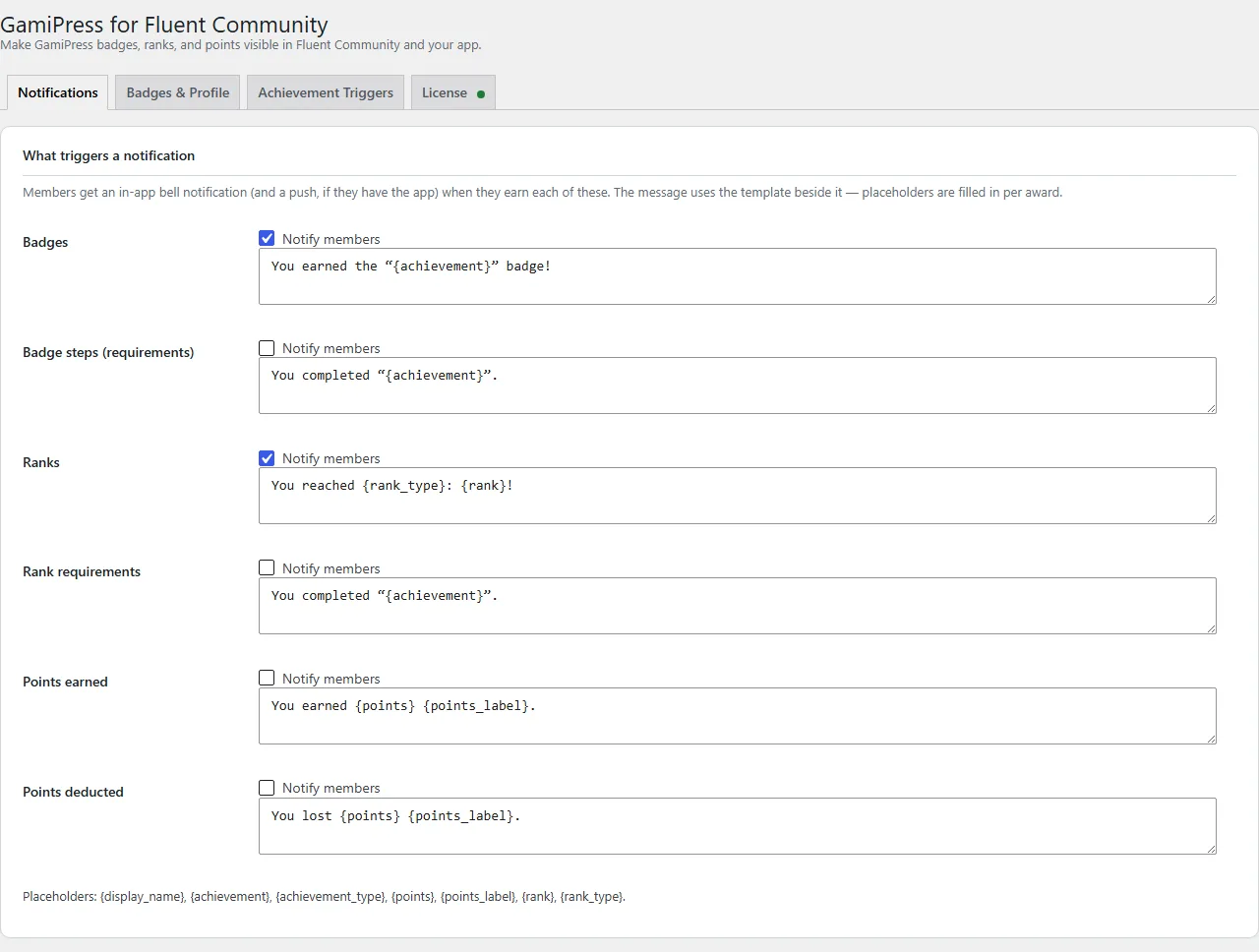This screenshot has width=1259, height=952.
Task: Click the Badges message template field
Action: point(738,276)
